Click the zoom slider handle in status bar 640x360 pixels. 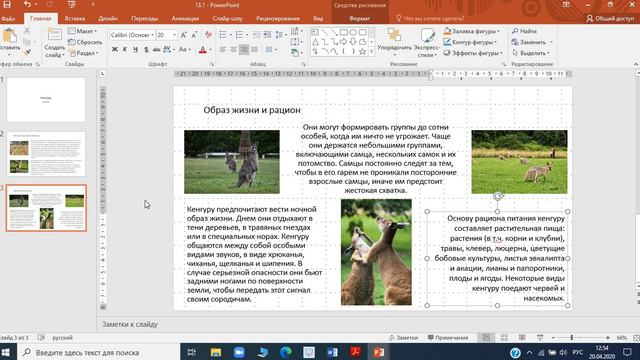click(571, 338)
